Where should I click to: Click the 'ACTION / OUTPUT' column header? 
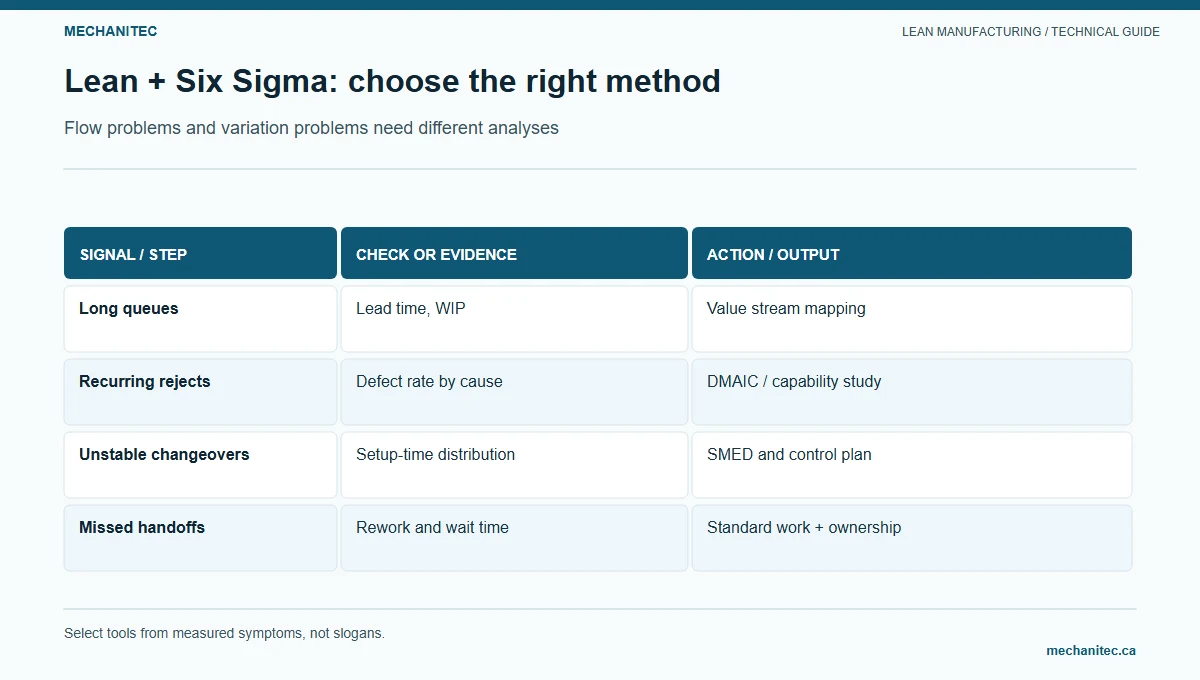[912, 253]
